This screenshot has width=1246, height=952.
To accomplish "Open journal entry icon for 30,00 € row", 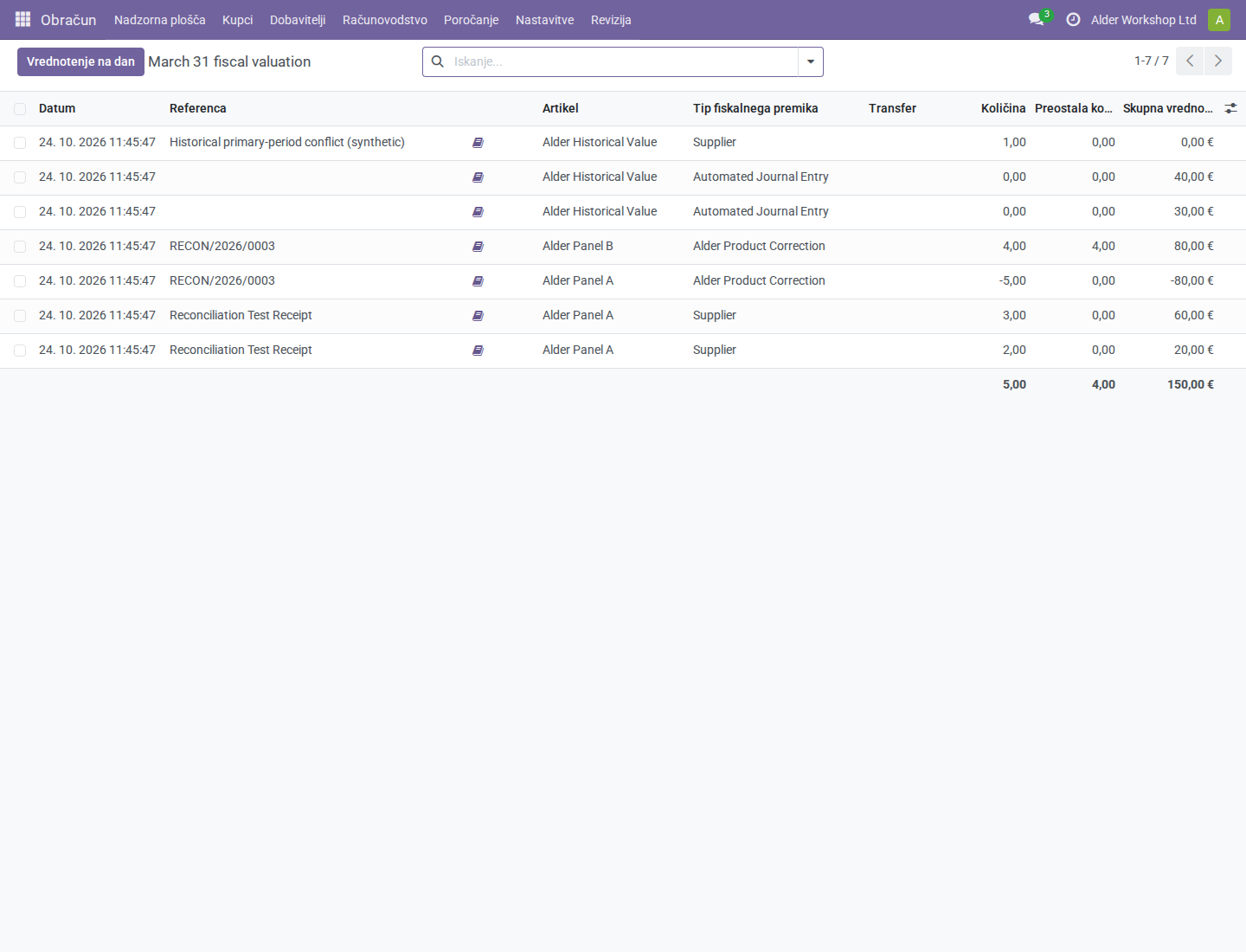I will (478, 212).
